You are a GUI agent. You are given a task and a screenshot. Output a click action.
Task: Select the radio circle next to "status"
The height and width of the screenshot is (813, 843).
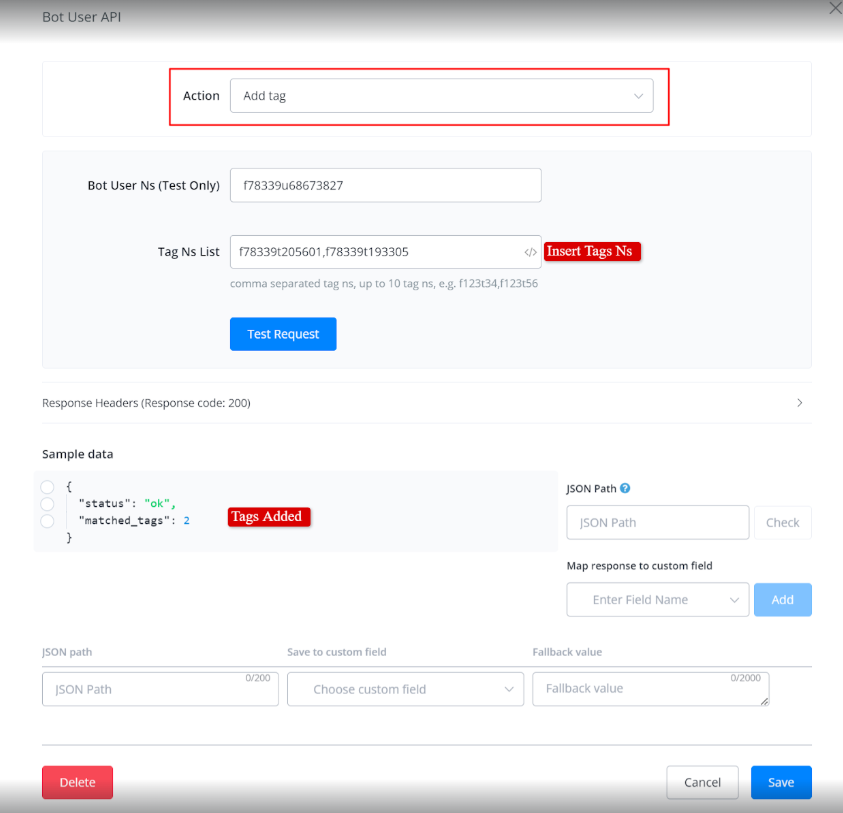[x=47, y=504]
